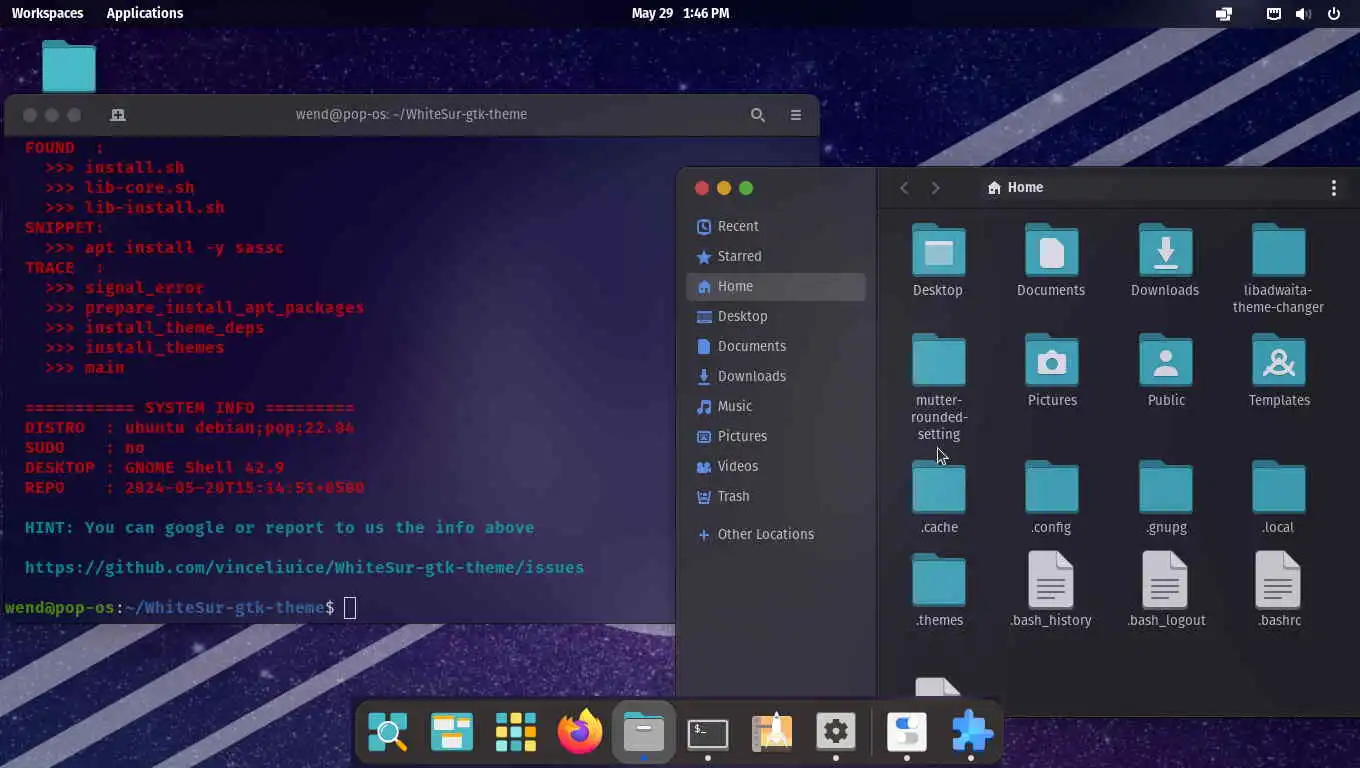This screenshot has height=768, width=1360.
Task: Go back in Files navigation
Action: [904, 188]
